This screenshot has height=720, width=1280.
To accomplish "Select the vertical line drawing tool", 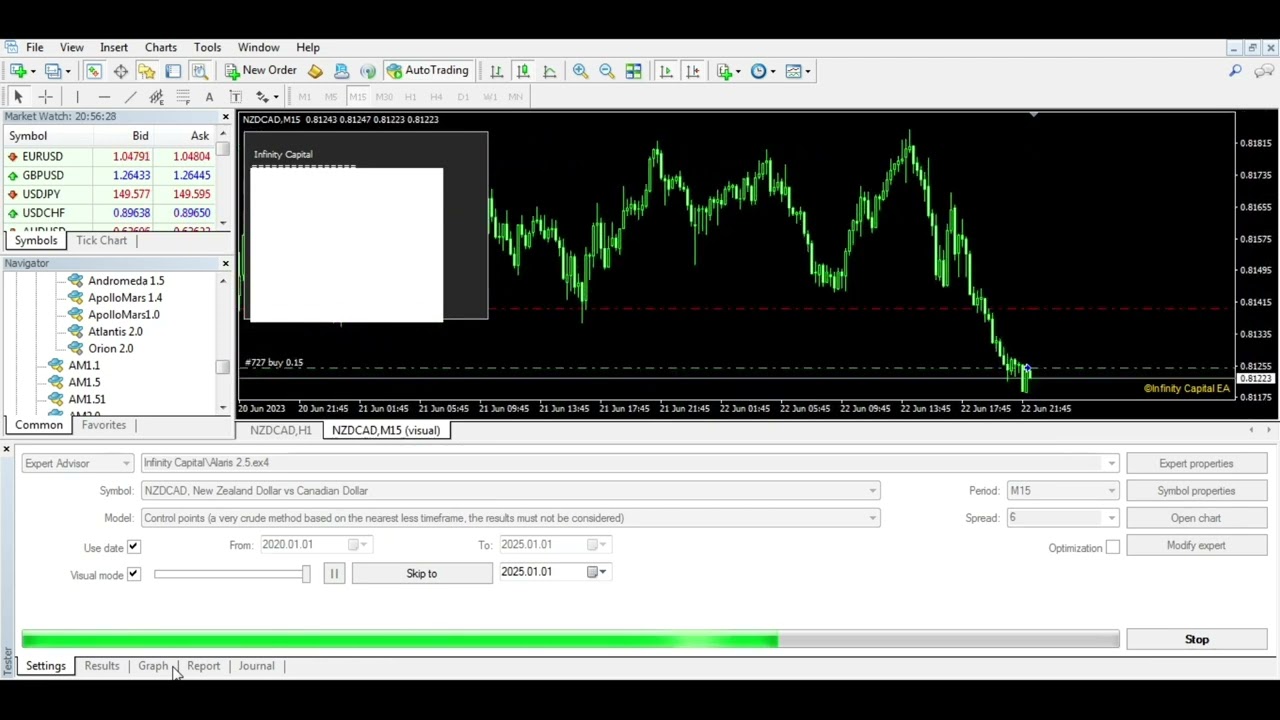I will pyautogui.click(x=77, y=97).
